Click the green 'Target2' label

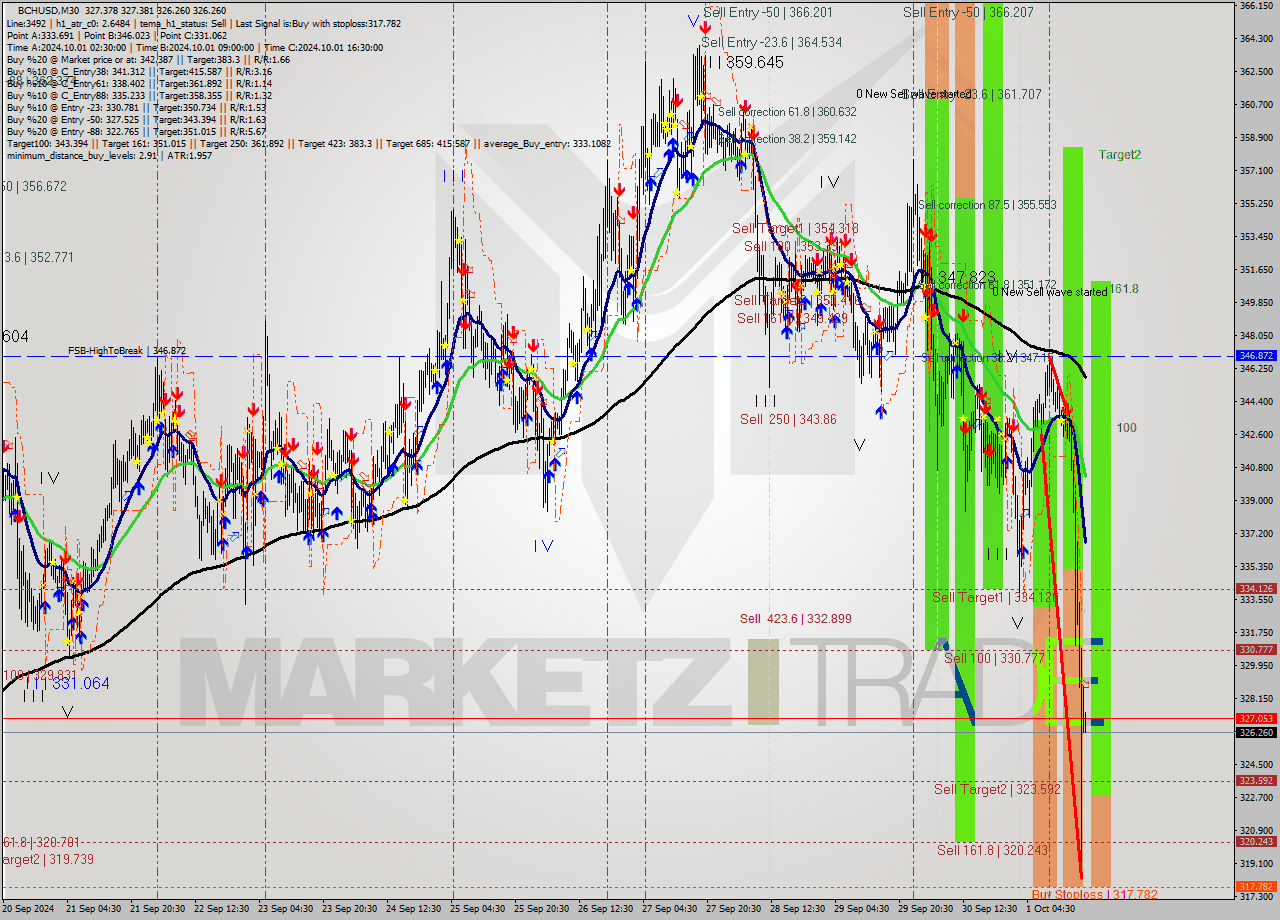pos(1120,154)
